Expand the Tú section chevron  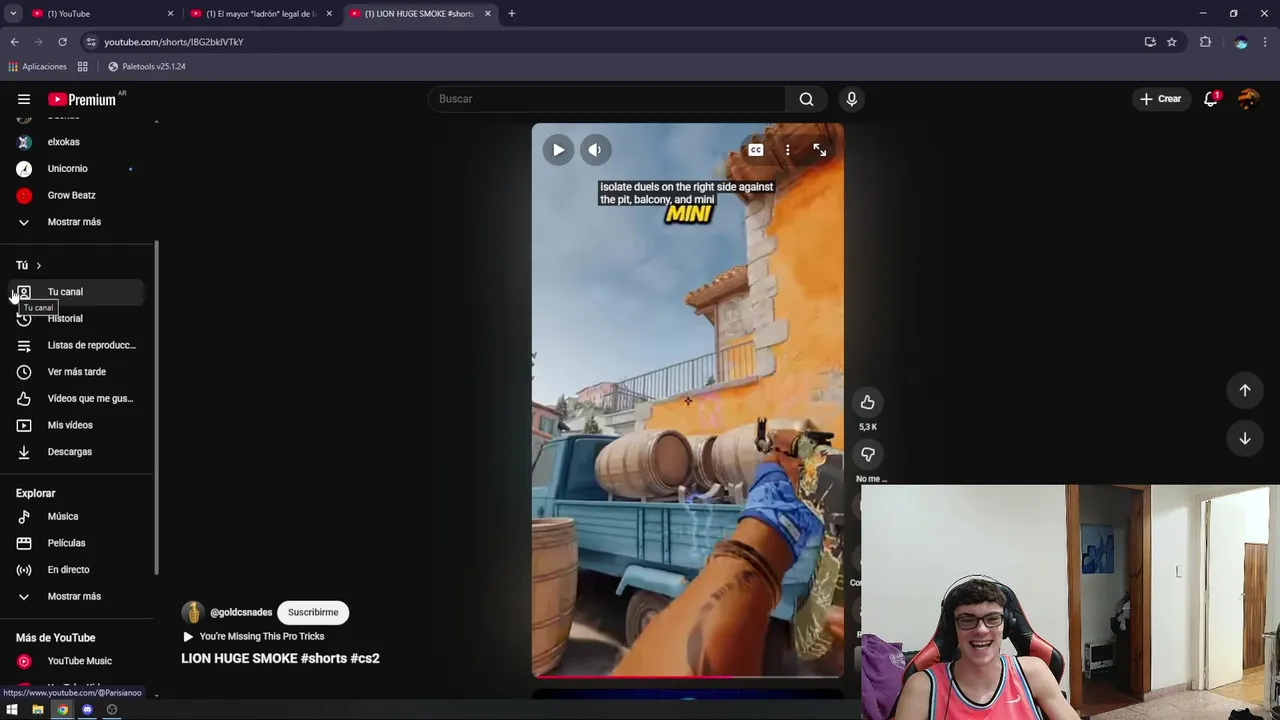38,265
